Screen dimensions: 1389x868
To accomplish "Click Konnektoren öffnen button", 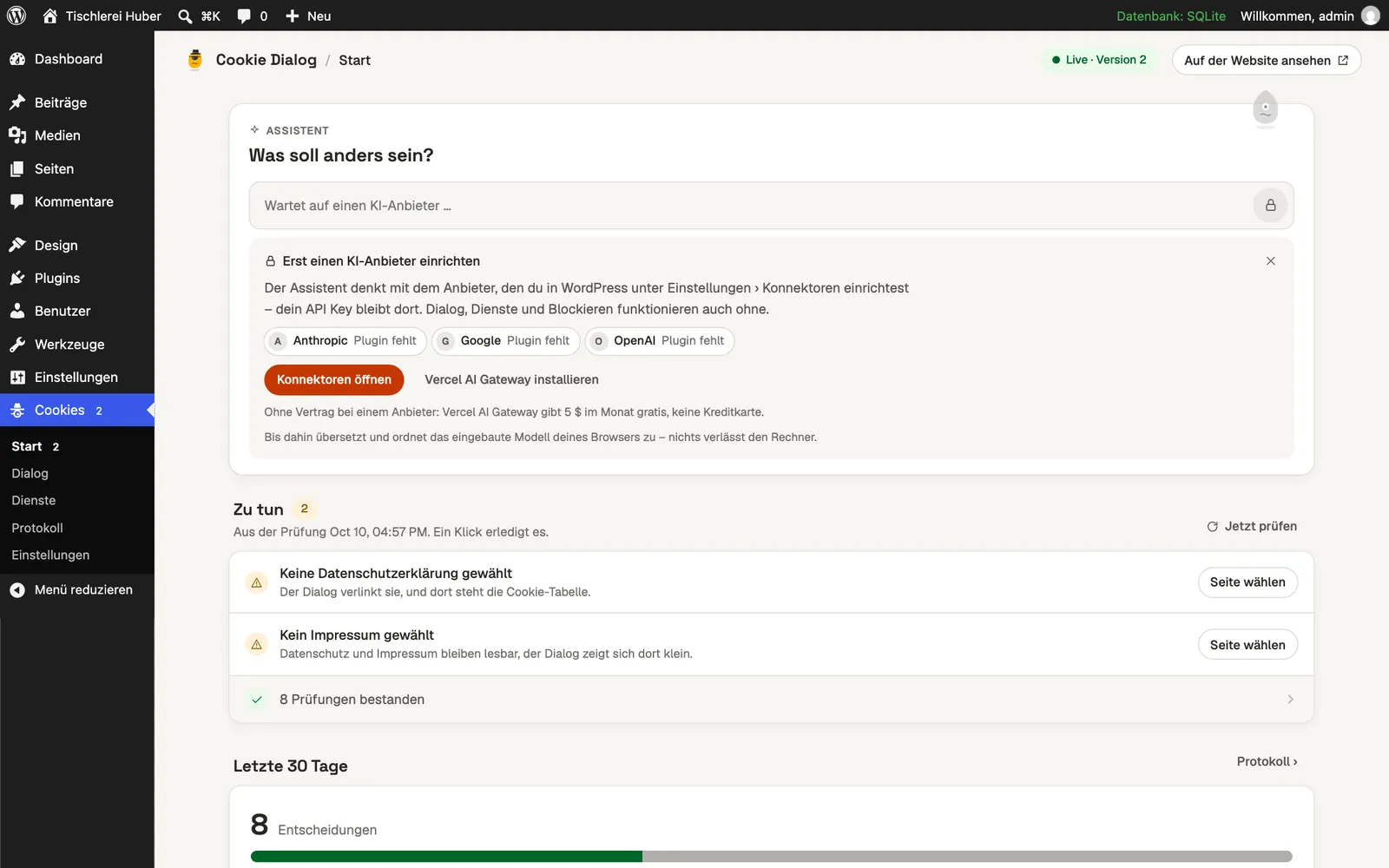I will (334, 379).
